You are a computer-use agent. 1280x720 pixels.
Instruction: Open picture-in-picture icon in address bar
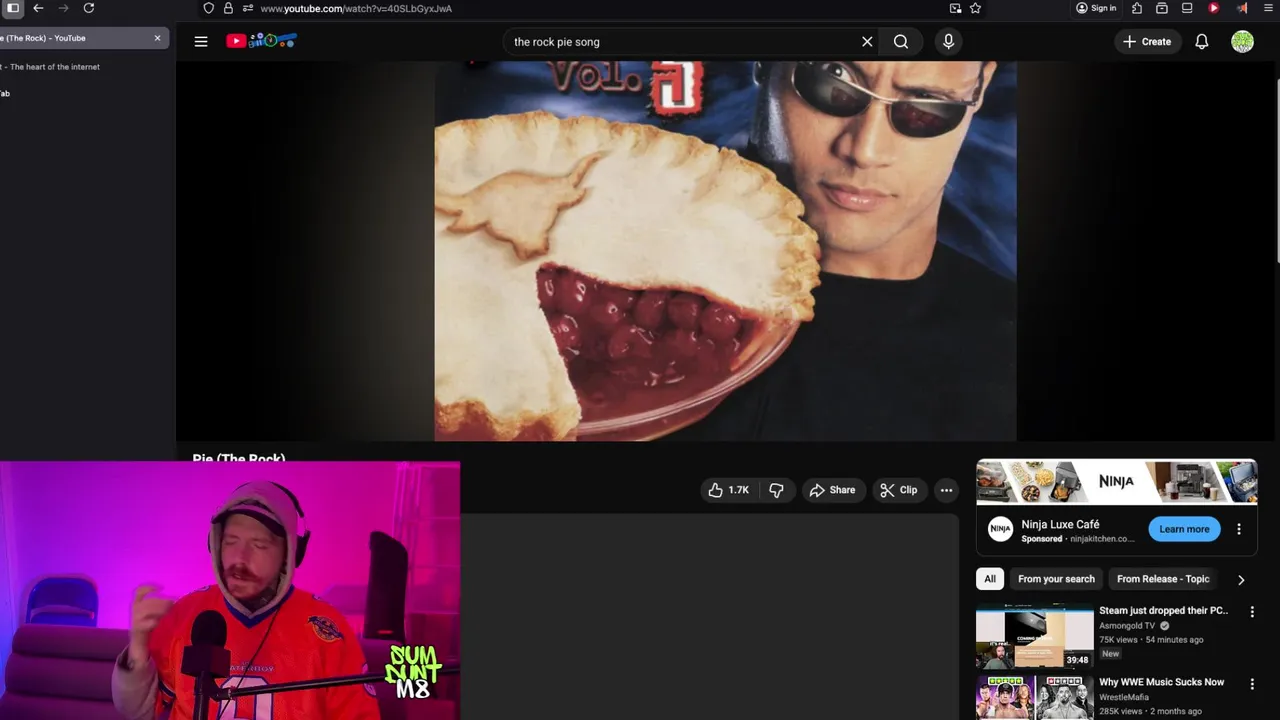click(955, 8)
